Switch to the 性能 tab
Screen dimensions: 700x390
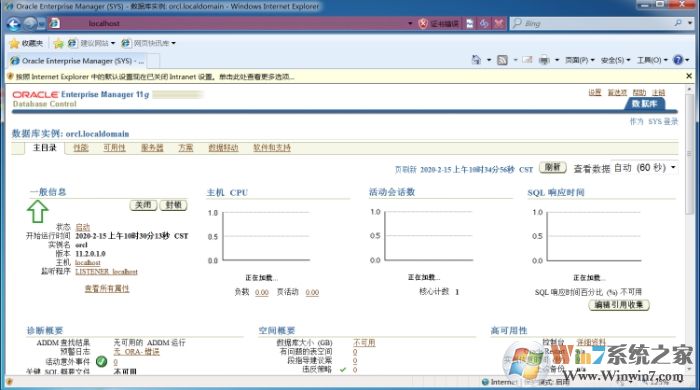click(x=81, y=148)
